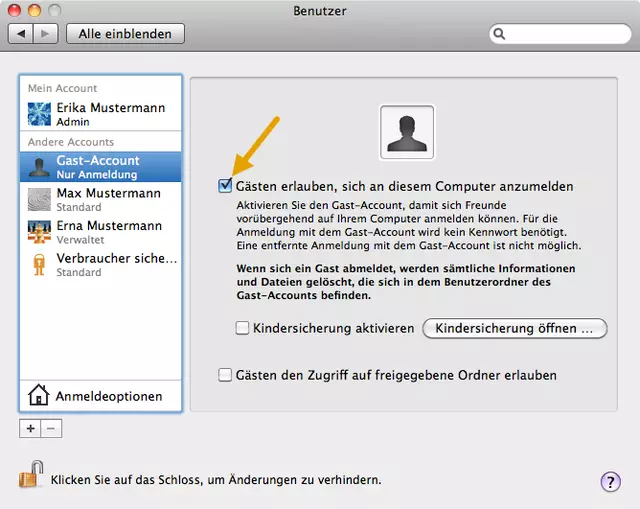Click the 'Alle einblenden' button
Image resolution: width=640 pixels, height=509 pixels.
pyautogui.click(x=125, y=34)
